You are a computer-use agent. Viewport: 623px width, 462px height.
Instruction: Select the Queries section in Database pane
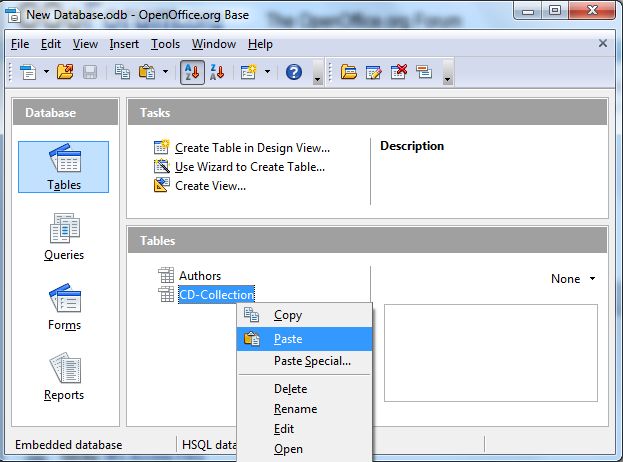[x=64, y=237]
